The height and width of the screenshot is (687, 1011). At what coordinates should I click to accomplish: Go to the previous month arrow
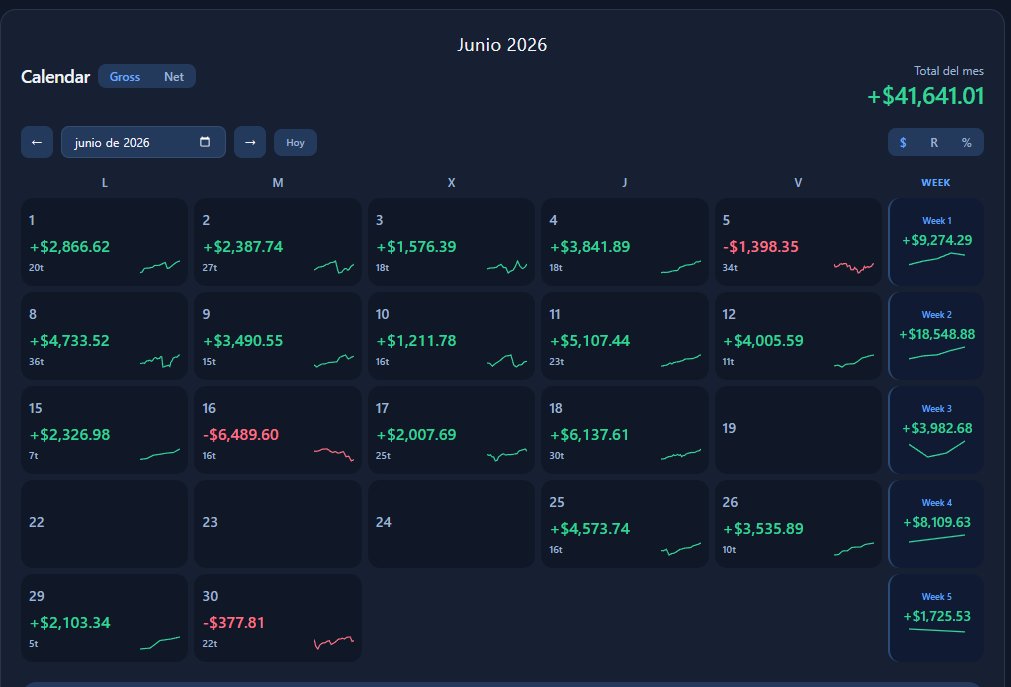[x=37, y=142]
